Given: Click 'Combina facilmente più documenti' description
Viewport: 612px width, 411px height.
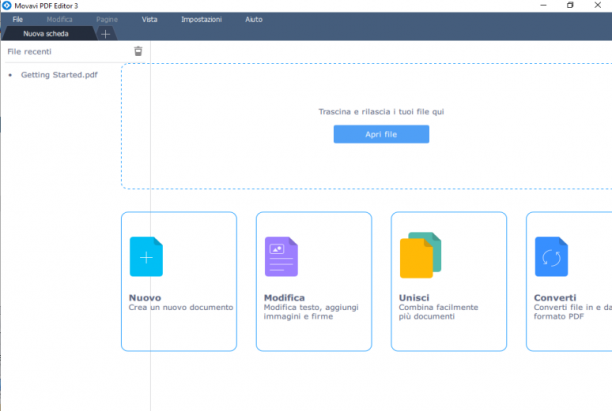Looking at the screenshot, I should pyautogui.click(x=439, y=312).
